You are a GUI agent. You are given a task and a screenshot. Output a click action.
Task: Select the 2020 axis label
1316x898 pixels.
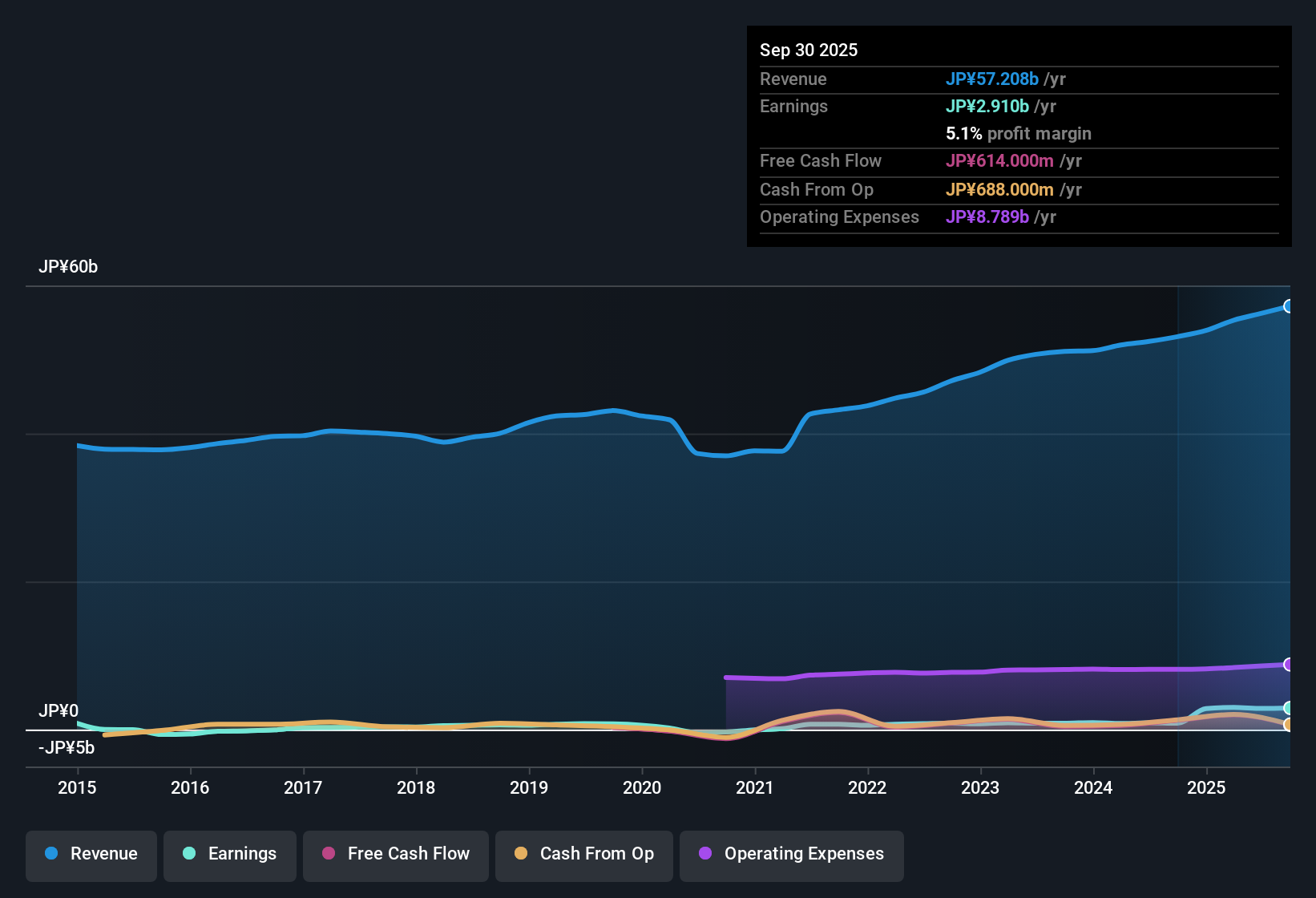642,788
